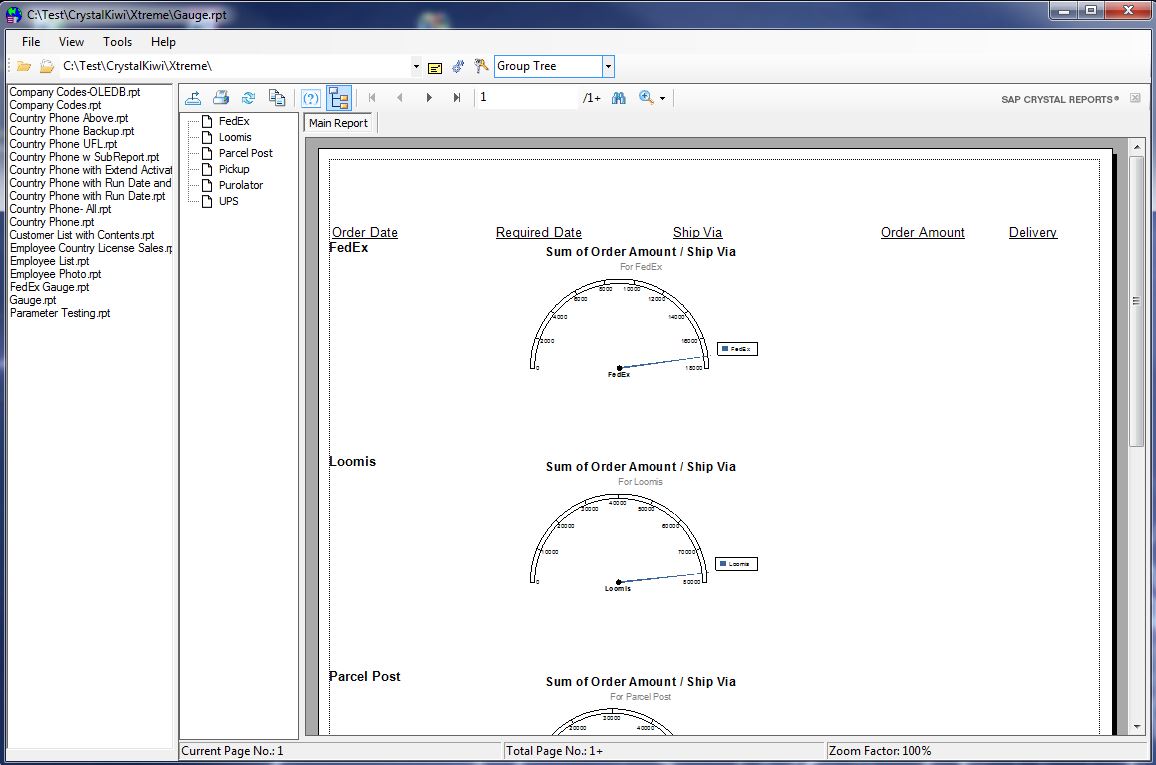Click the Ship Via column header
The width and height of the screenshot is (1156, 765).
697,232
